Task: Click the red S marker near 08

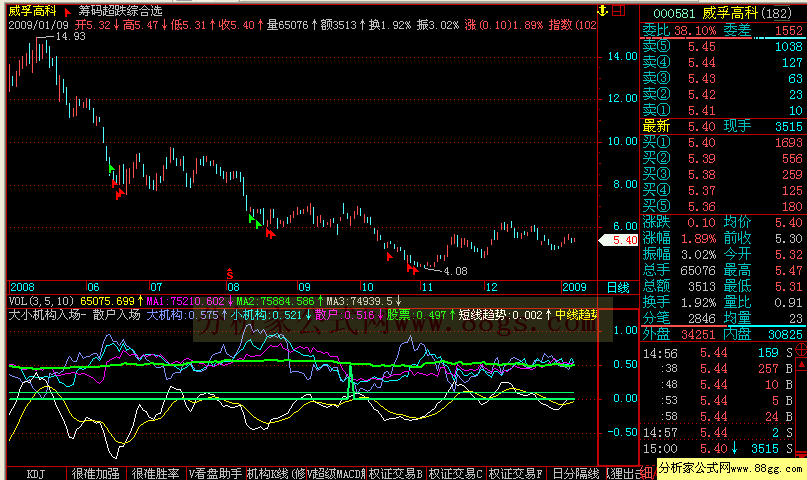Action: [230, 273]
